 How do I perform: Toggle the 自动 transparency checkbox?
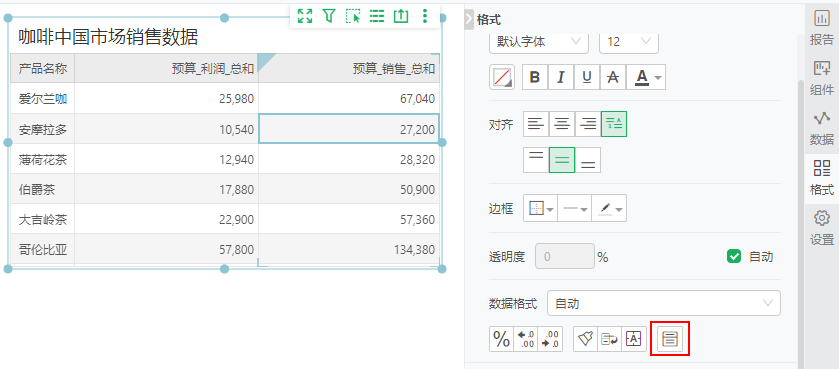734,257
